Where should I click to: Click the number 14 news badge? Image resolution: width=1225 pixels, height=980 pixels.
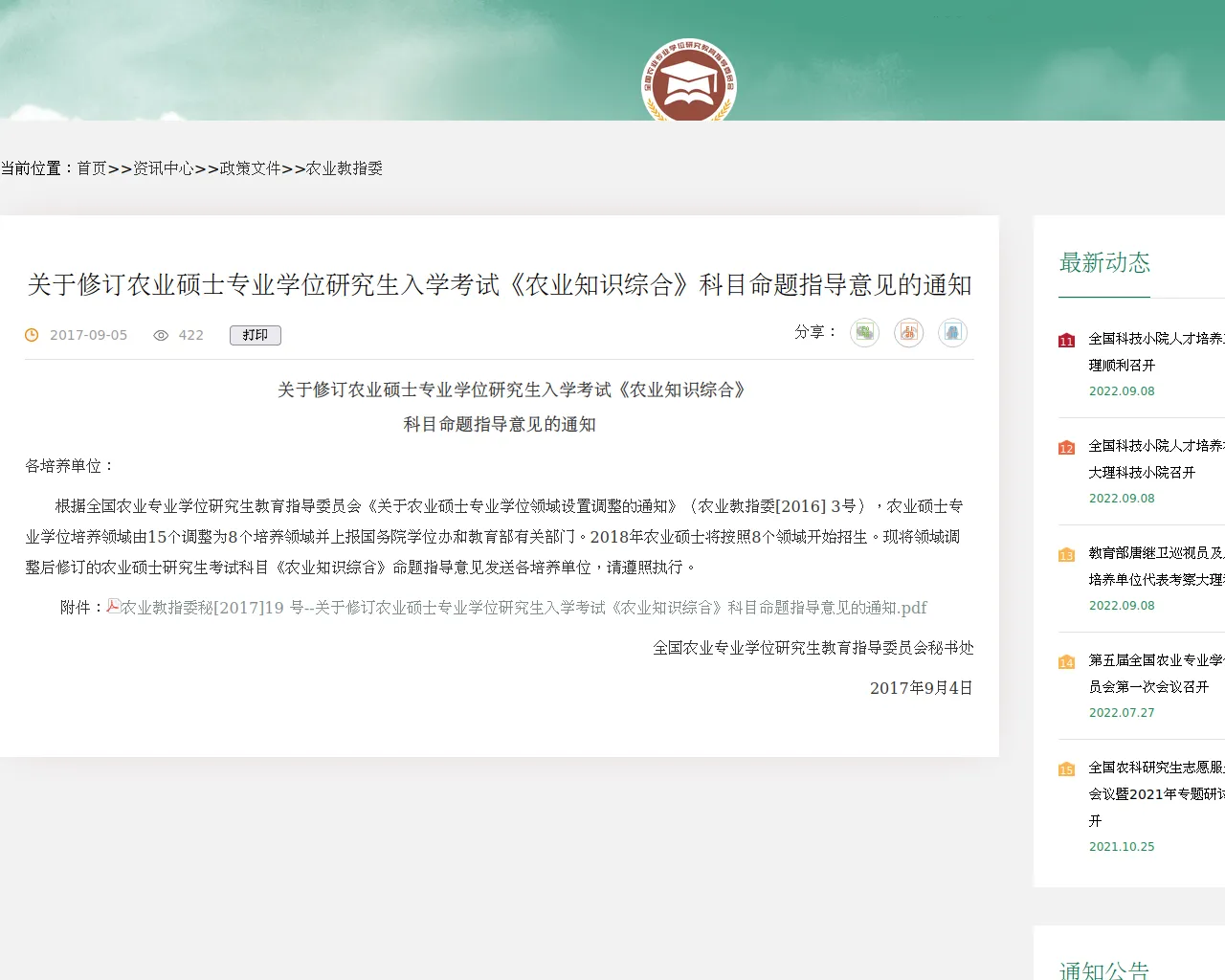tap(1066, 662)
